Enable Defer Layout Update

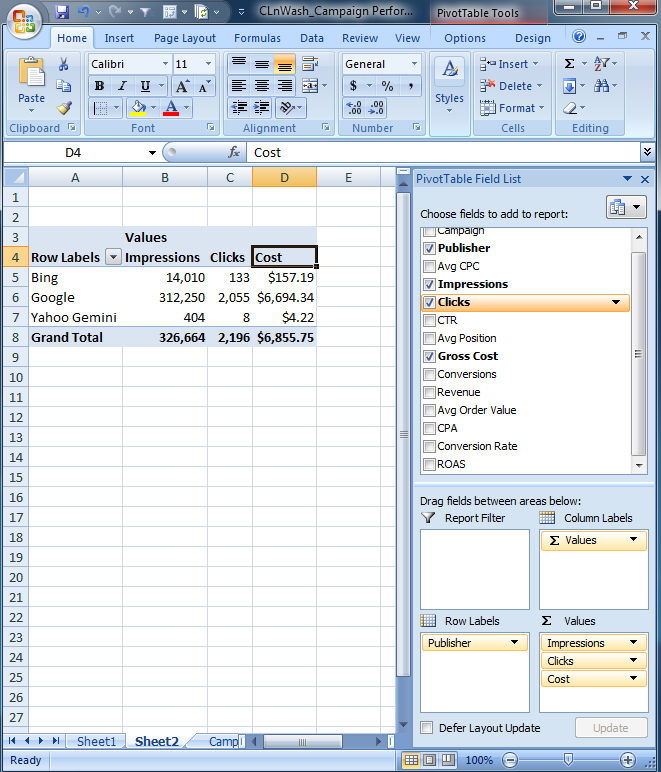(427, 728)
